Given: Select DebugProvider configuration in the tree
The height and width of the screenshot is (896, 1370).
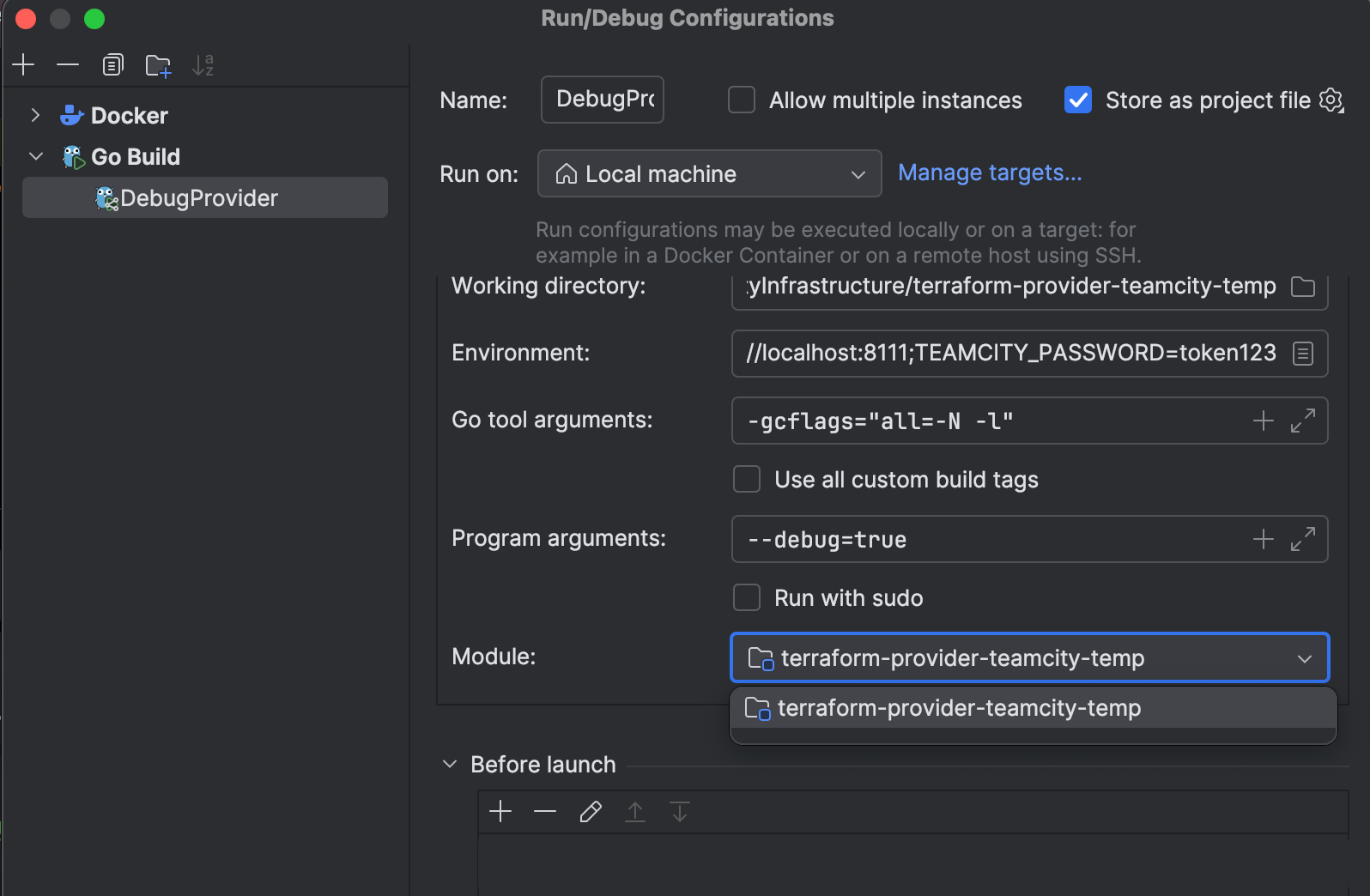Looking at the screenshot, I should pyautogui.click(x=205, y=197).
